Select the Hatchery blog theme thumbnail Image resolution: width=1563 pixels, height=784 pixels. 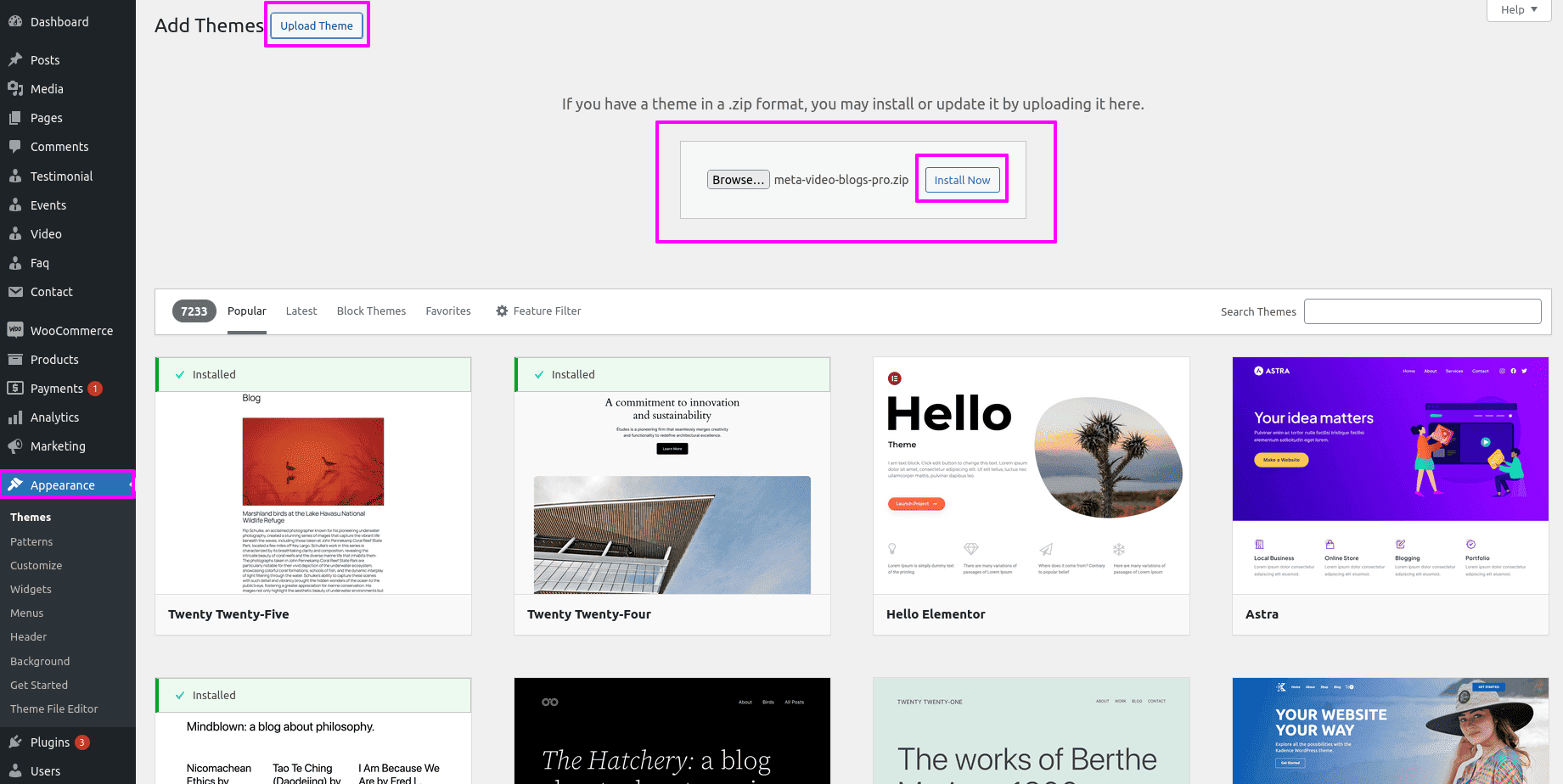pos(672,731)
